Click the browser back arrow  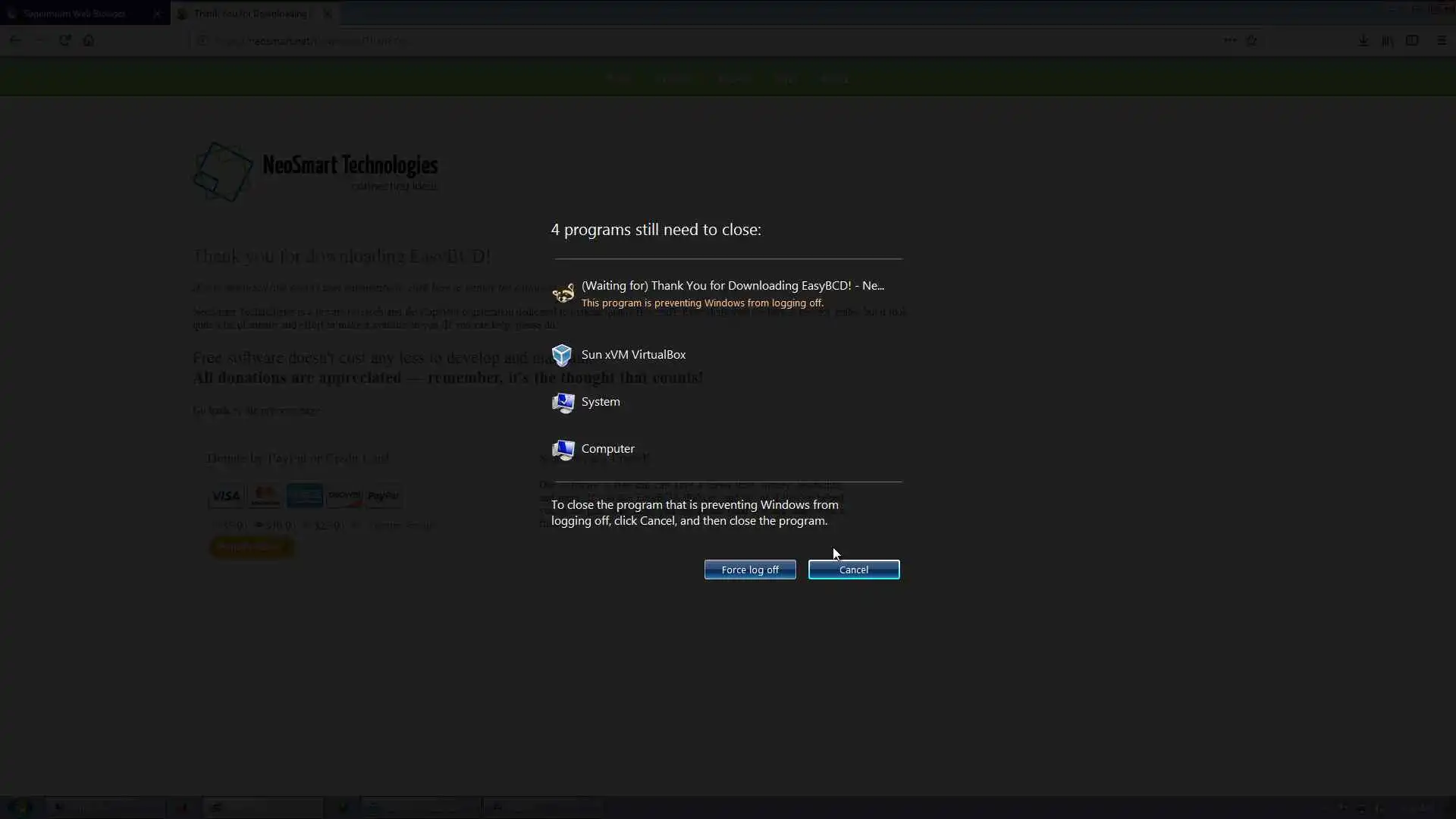(15, 40)
